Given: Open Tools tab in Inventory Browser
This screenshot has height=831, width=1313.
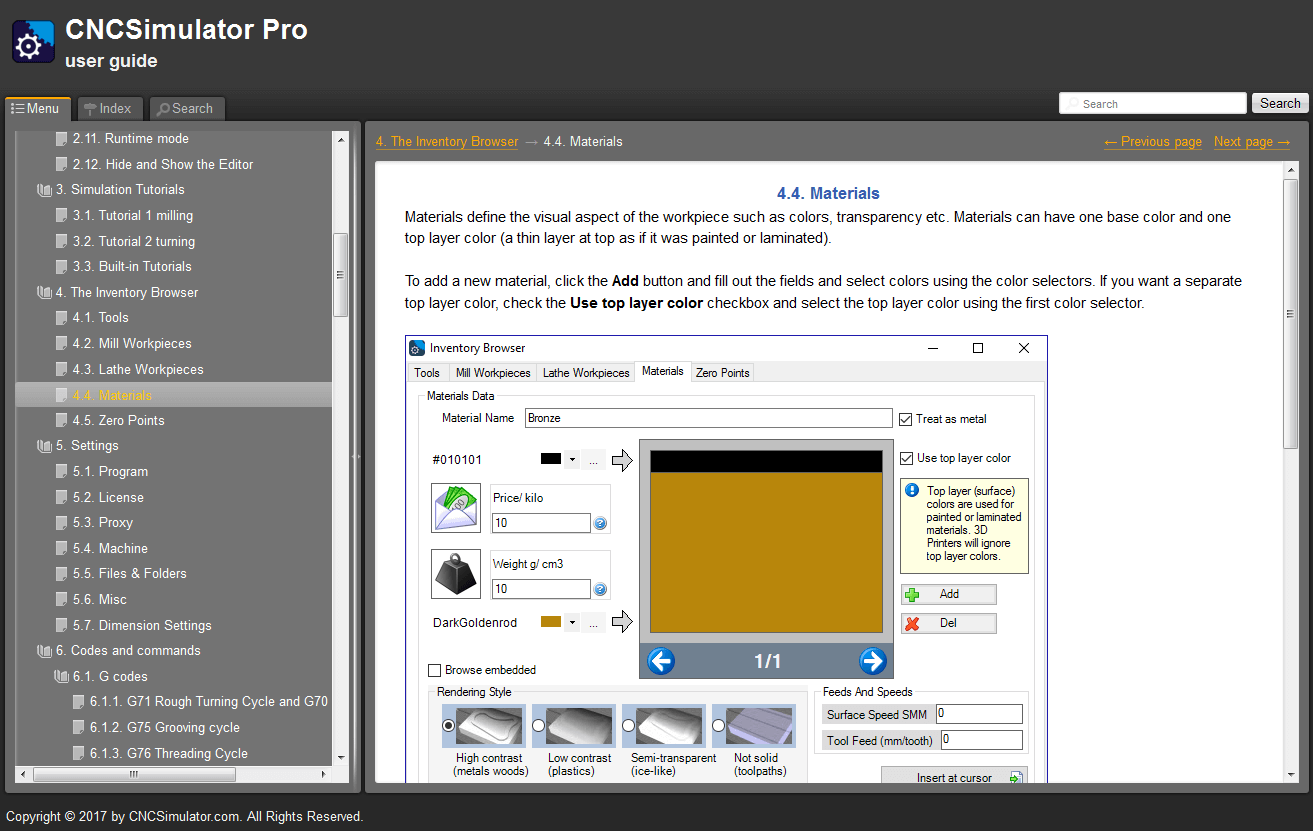Looking at the screenshot, I should coord(427,372).
